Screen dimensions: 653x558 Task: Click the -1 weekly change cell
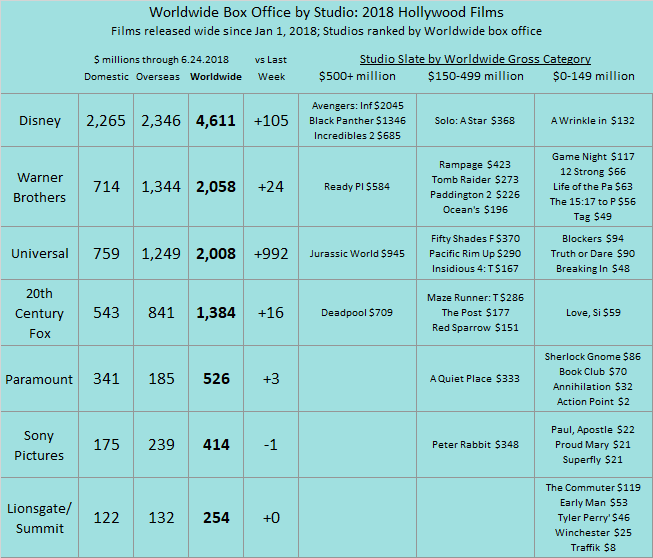tap(271, 445)
